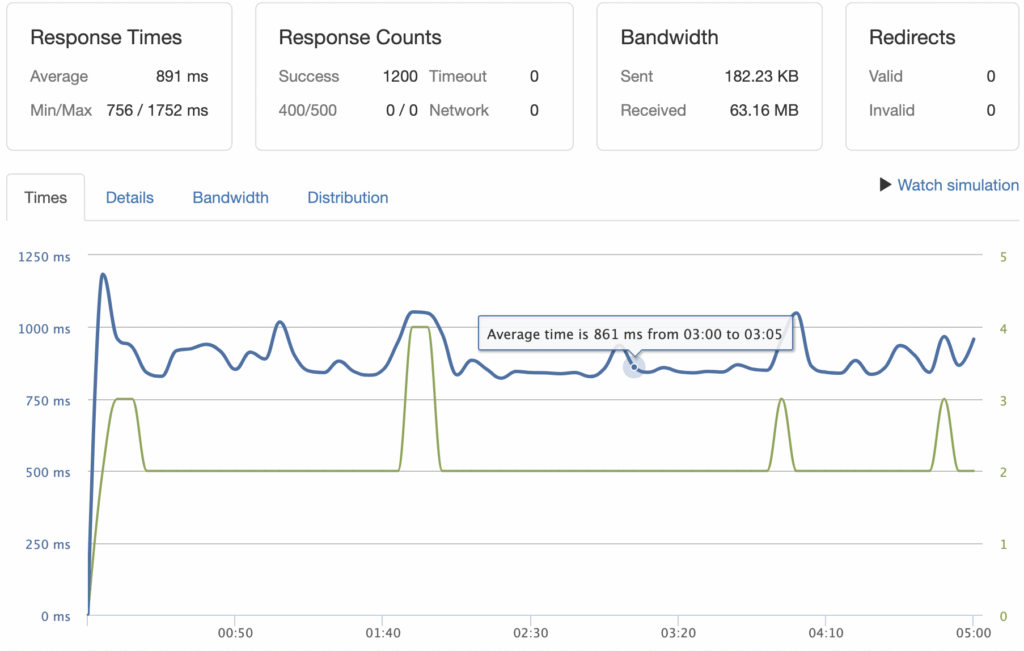
Task: Click the 05:00 label on the time axis
Action: [x=972, y=633]
